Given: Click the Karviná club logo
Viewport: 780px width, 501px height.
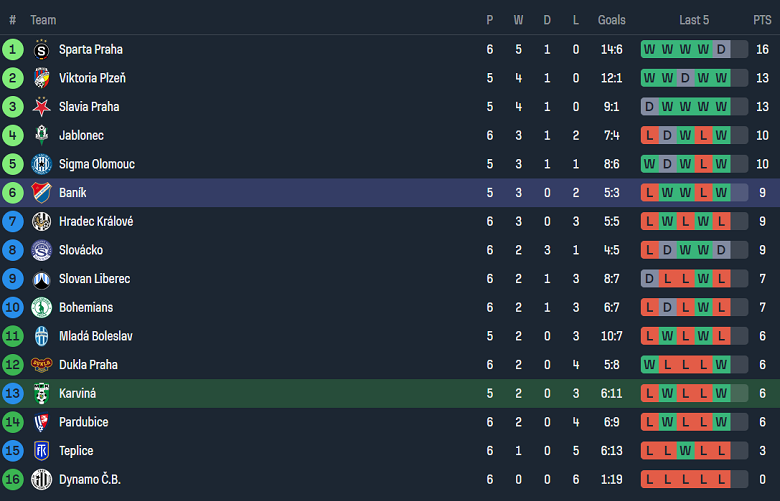Looking at the screenshot, I should coord(41,394).
